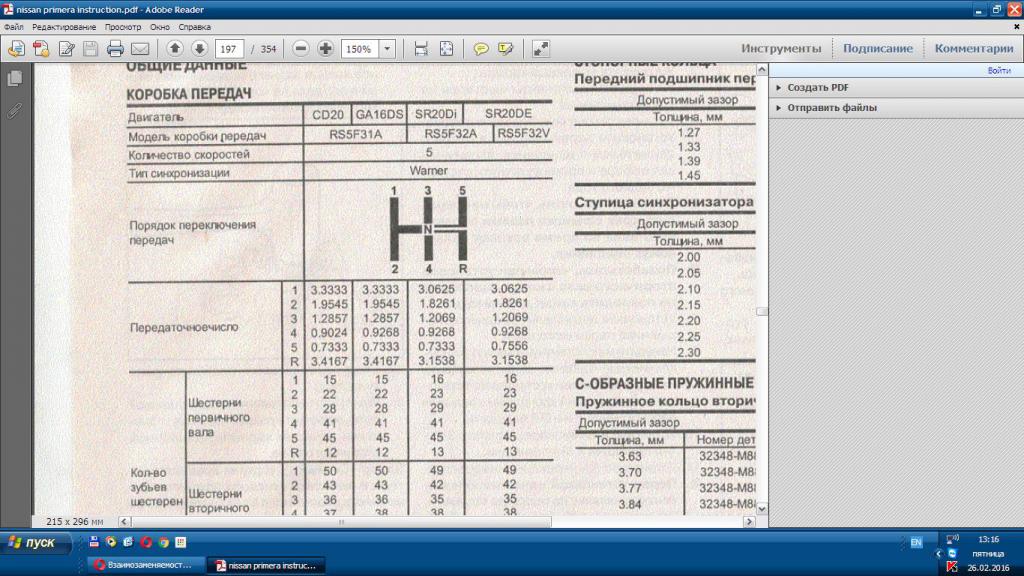
Task: Click the Create PDF online toolbar icon
Action: [x=41, y=49]
